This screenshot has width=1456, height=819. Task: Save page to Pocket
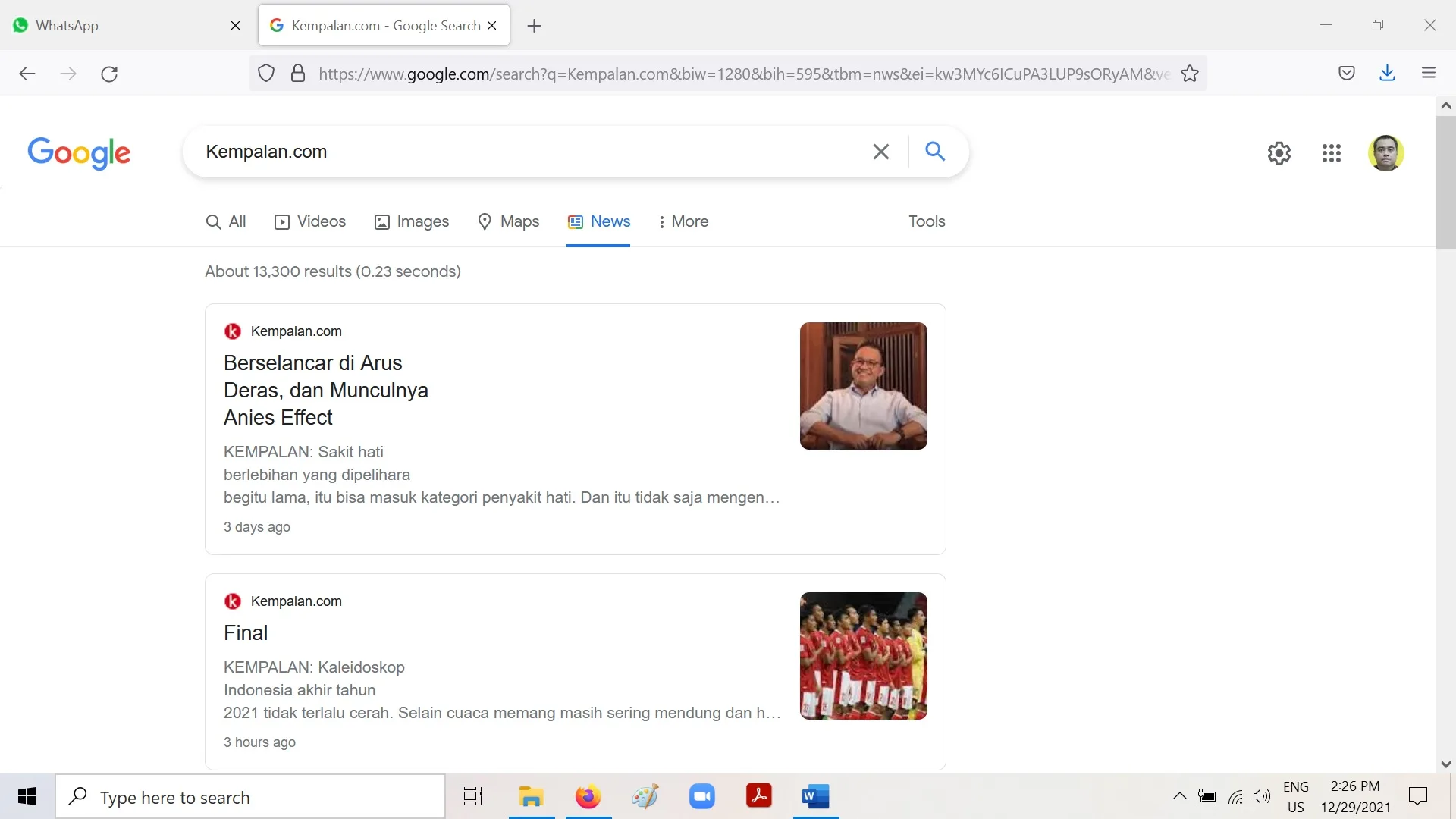coord(1347,74)
